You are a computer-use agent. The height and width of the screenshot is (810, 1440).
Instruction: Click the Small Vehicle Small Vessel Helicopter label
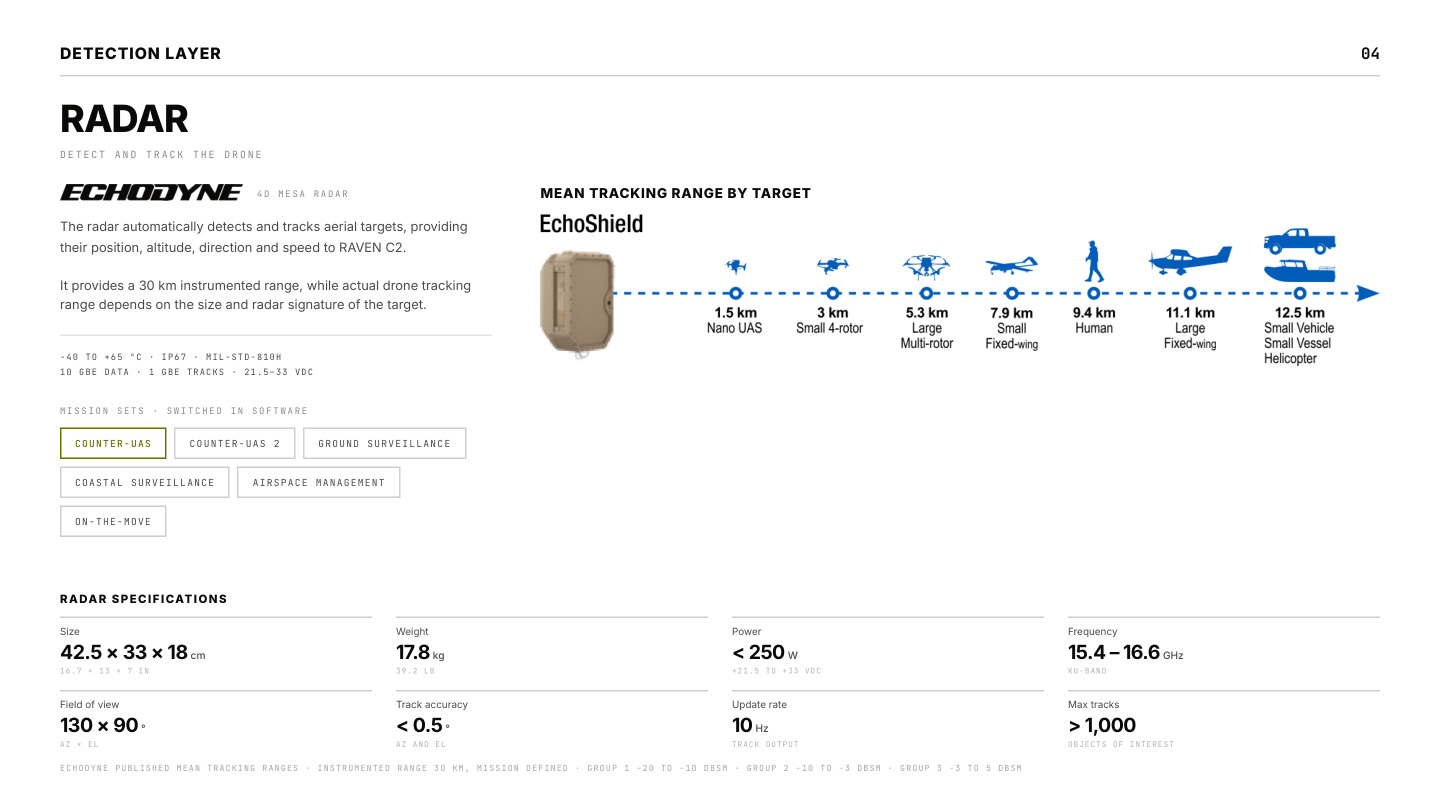coord(1298,343)
